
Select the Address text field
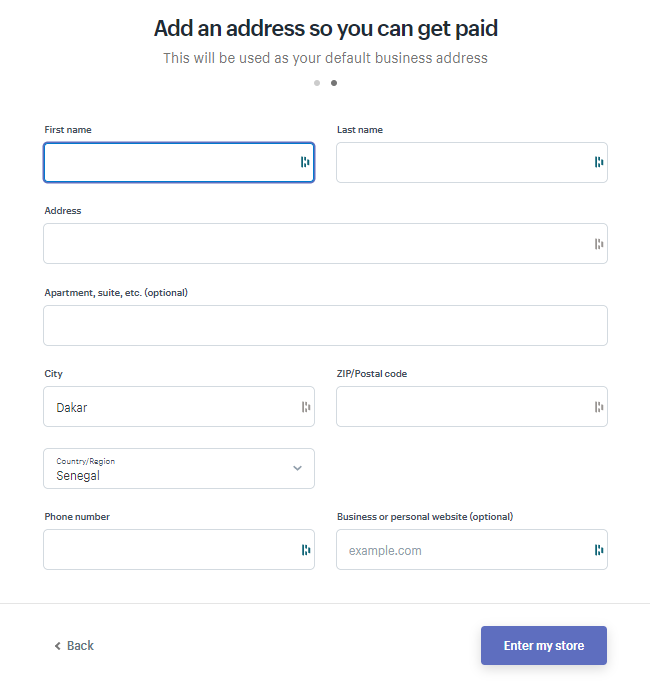(x=325, y=244)
